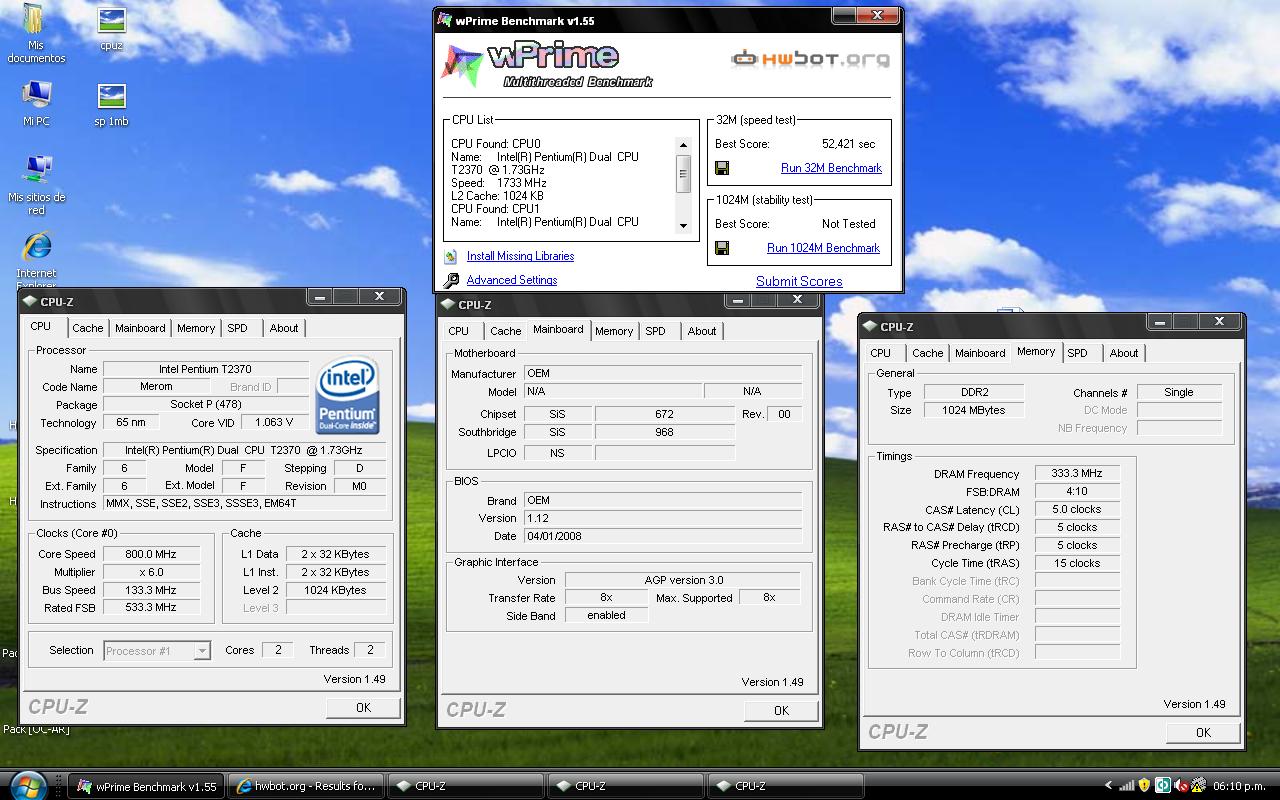Click the Install Missing Libraries icon
The image size is (1280, 800).
(x=451, y=257)
